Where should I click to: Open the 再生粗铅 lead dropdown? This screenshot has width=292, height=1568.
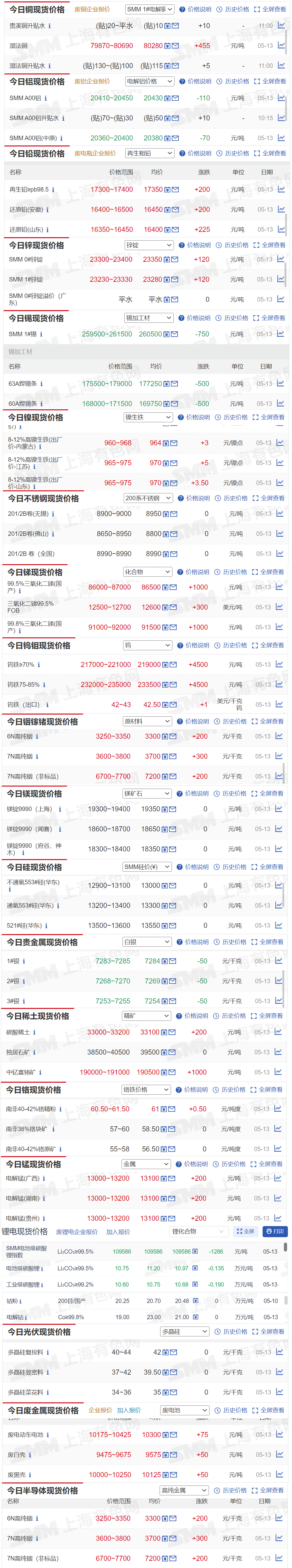[x=150, y=153]
